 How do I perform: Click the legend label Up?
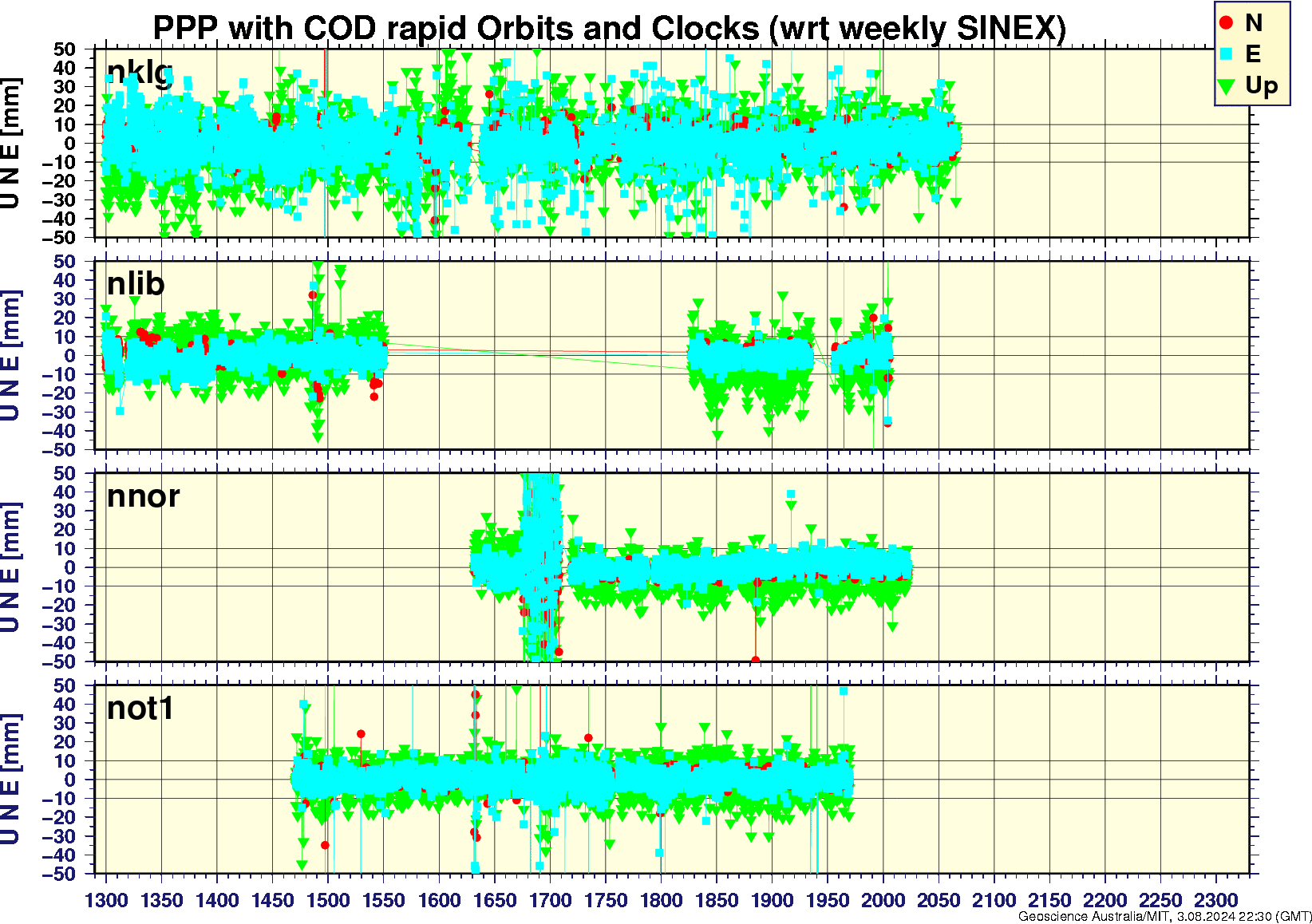point(1262,85)
